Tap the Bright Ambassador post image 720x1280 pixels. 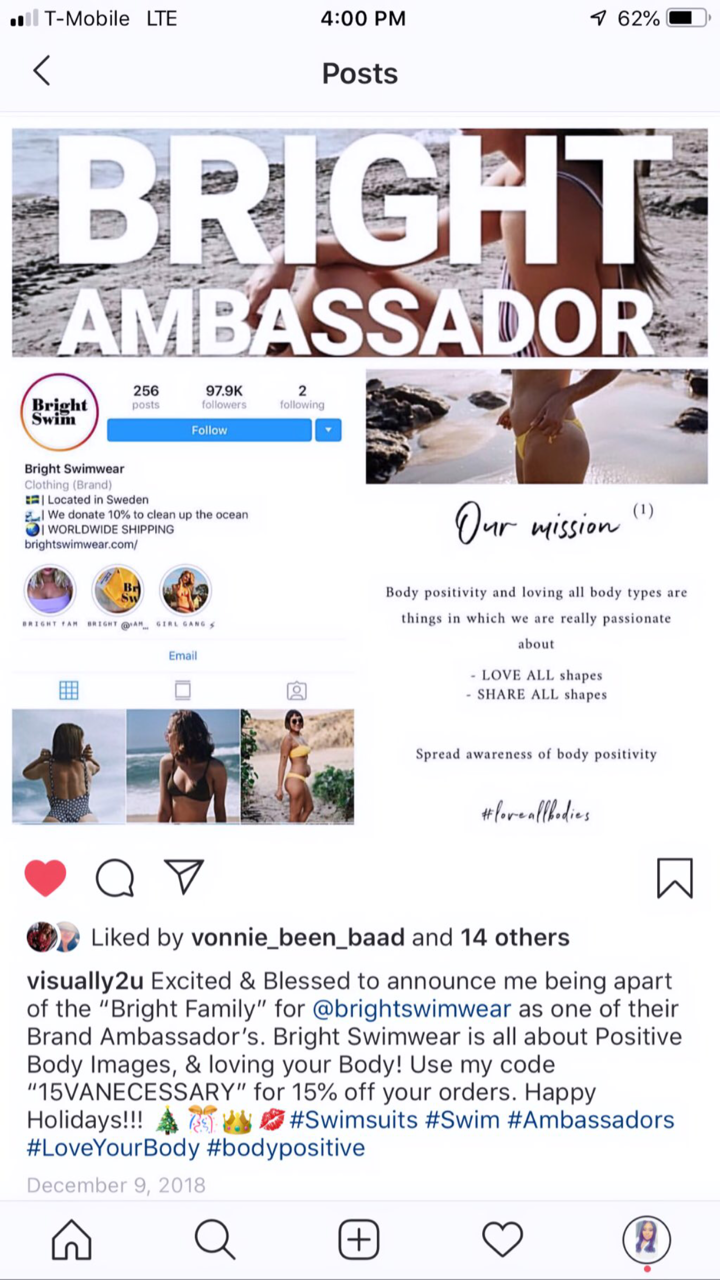pyautogui.click(x=360, y=477)
